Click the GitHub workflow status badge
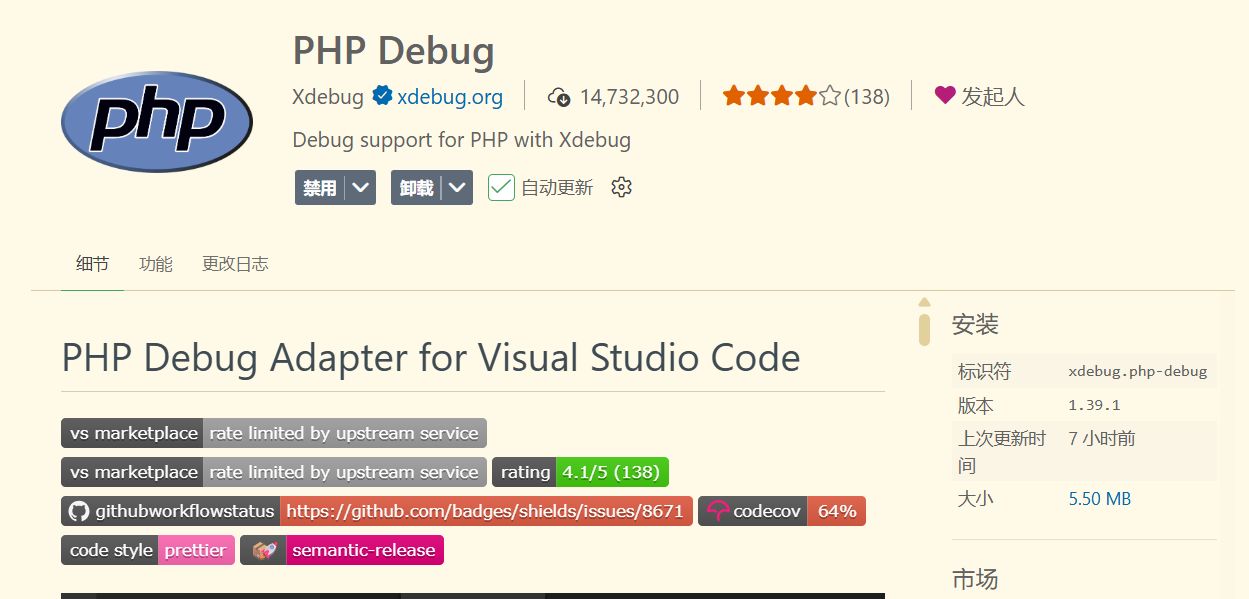Viewport: 1249px width, 599px height. click(377, 511)
